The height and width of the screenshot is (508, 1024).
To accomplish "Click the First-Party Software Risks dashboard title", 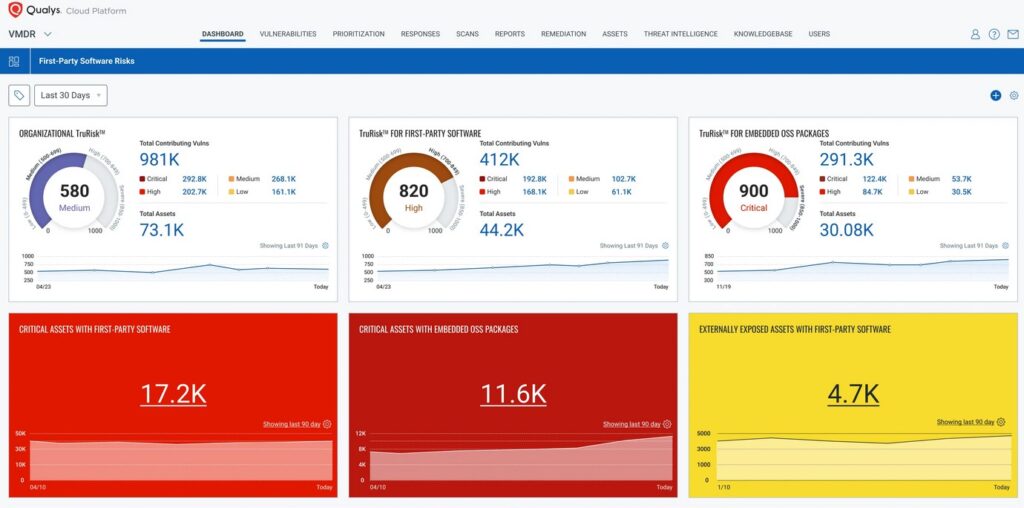I will coord(87,61).
